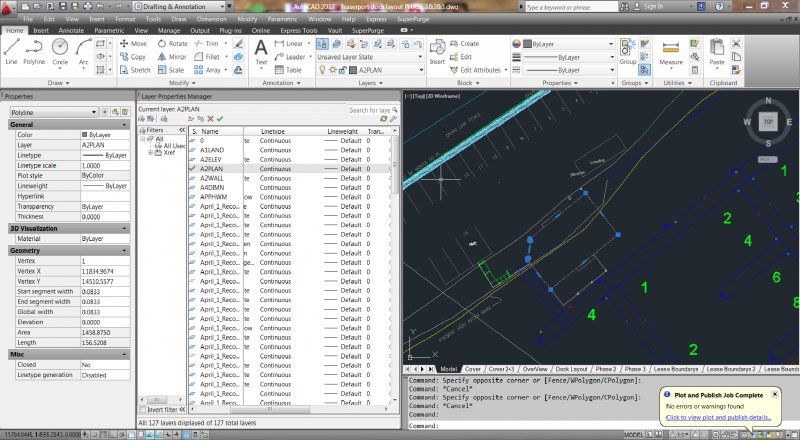Select the Line draw tool
The image size is (800, 440).
pos(11,52)
